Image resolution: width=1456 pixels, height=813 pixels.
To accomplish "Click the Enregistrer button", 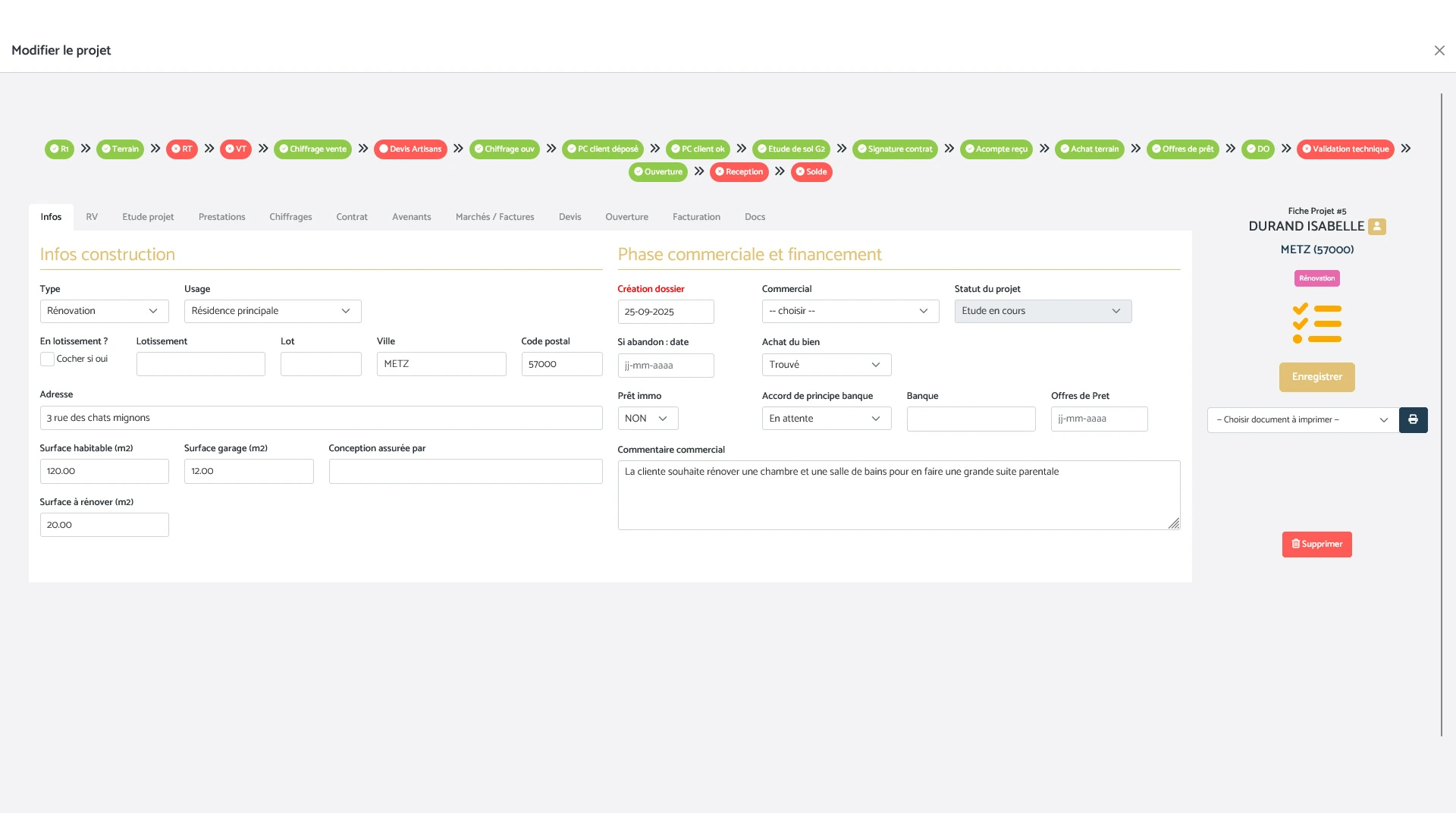I will pyautogui.click(x=1316, y=377).
